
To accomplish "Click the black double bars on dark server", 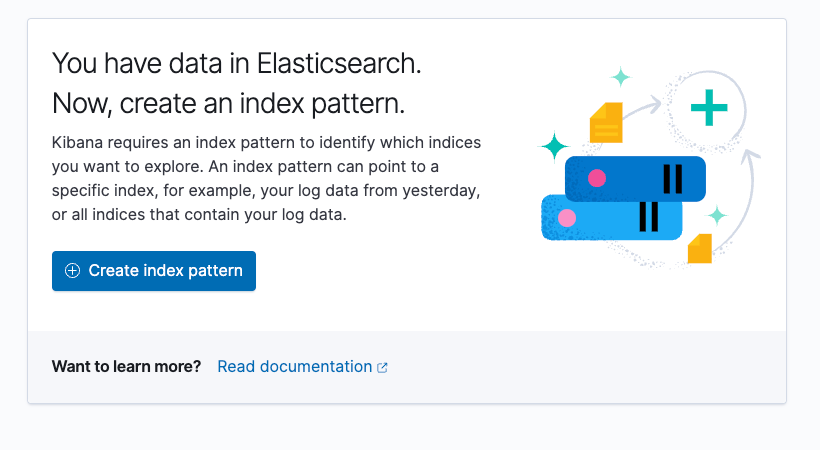I will 673,179.
